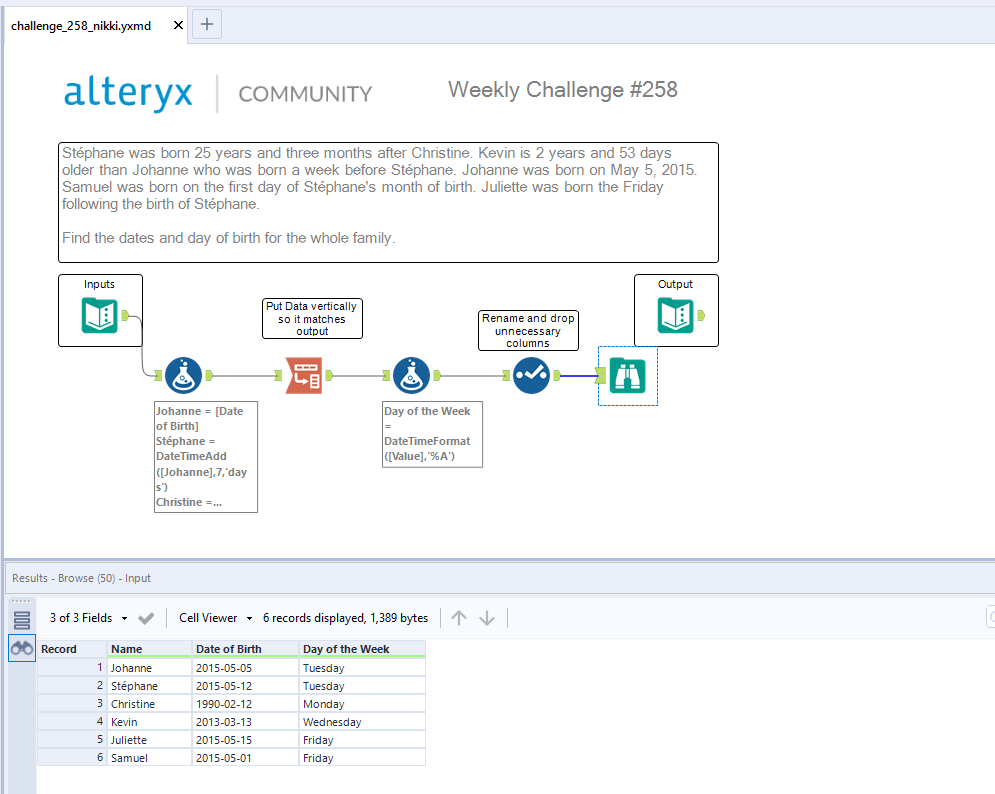Open a new workflow tab with plus
The image size is (995, 794).
[x=207, y=25]
